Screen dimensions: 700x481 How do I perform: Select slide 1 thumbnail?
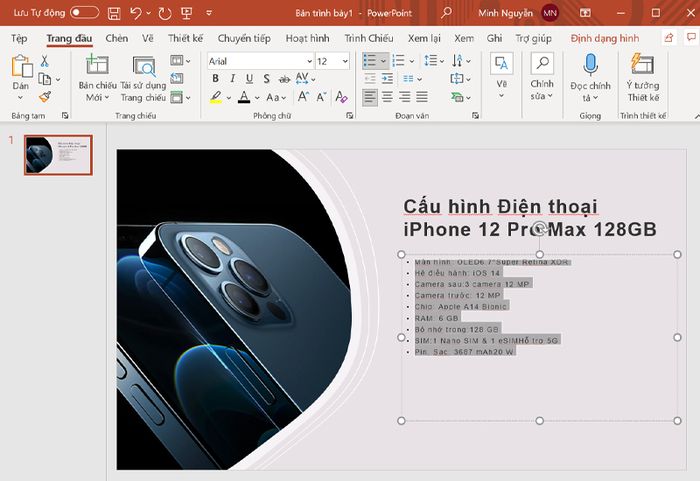click(58, 155)
